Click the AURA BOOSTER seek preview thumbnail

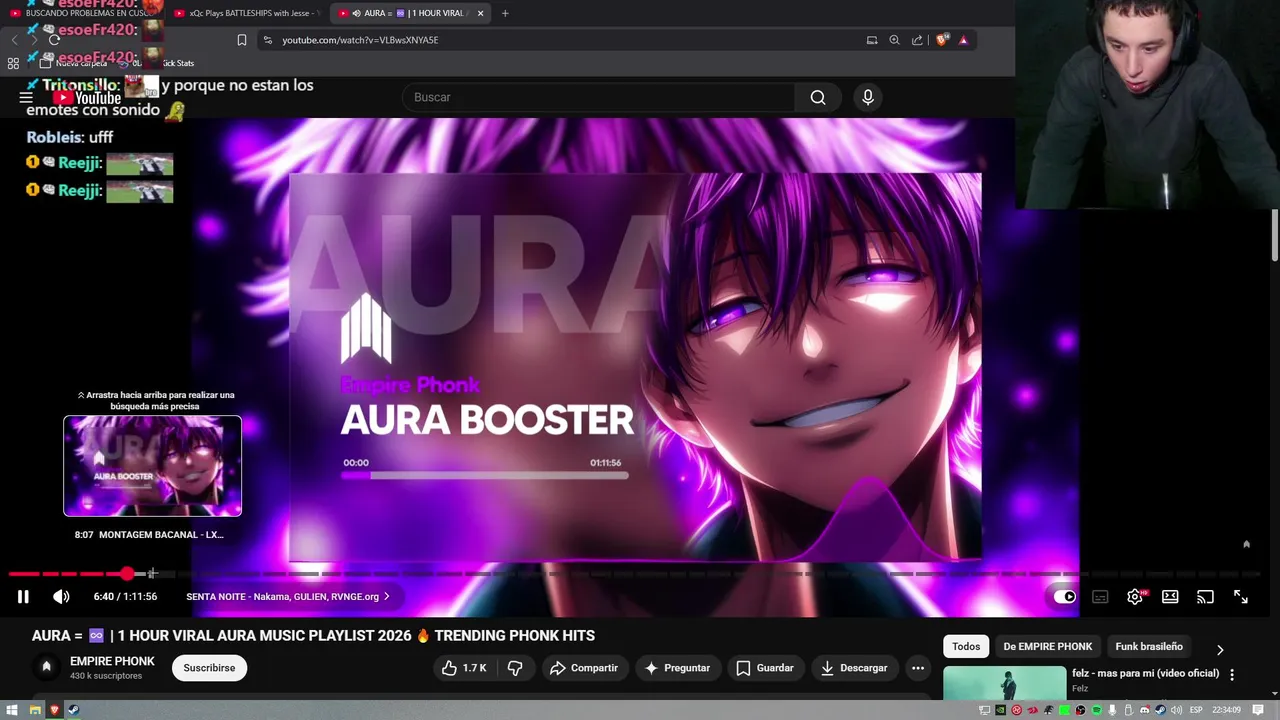tap(152, 466)
